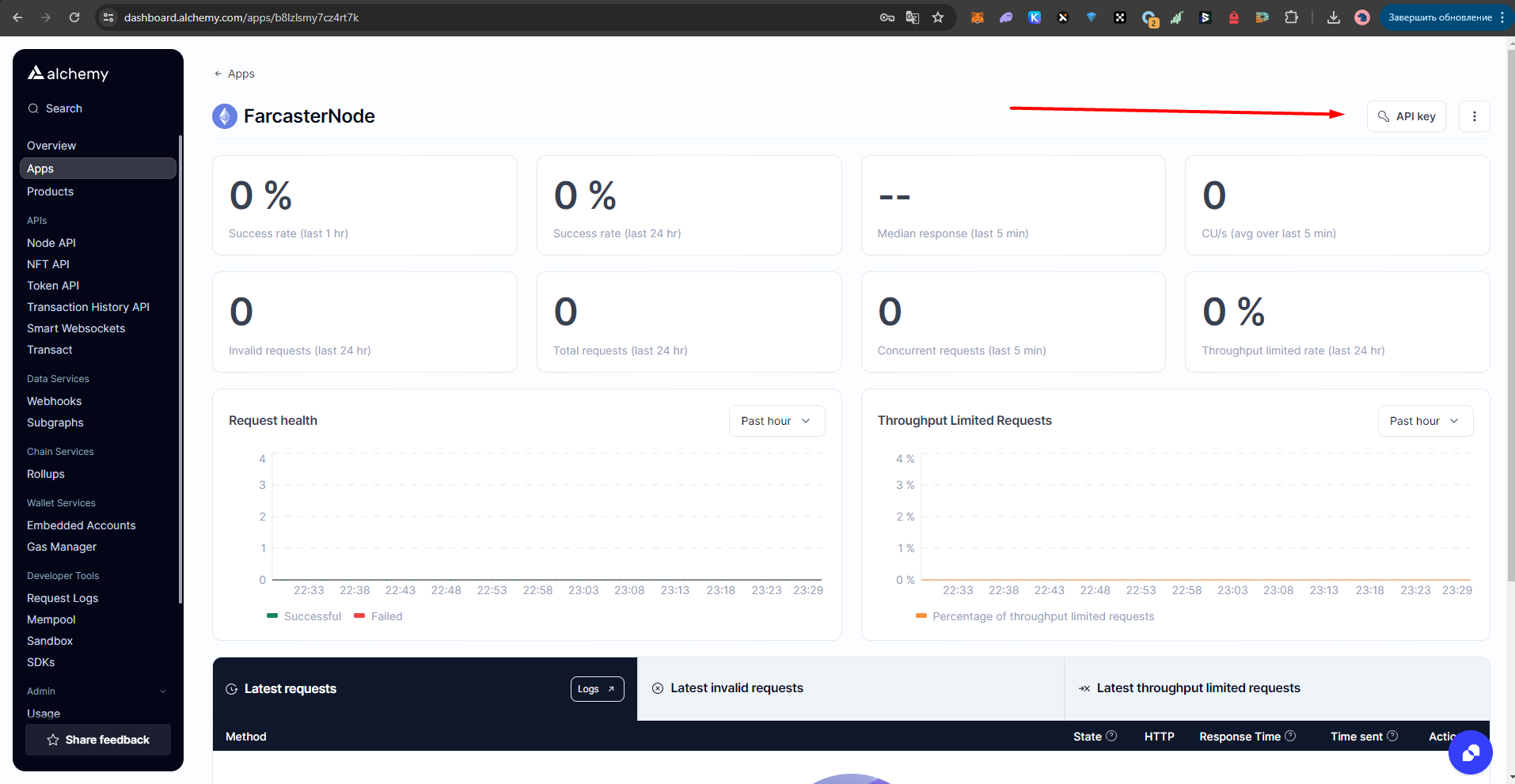This screenshot has width=1515, height=784.
Task: Select Apps in the sidebar
Action: (x=98, y=169)
